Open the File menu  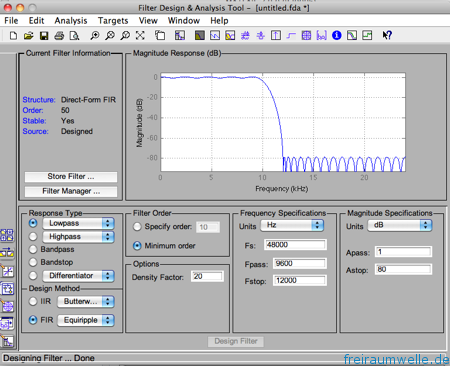point(11,21)
